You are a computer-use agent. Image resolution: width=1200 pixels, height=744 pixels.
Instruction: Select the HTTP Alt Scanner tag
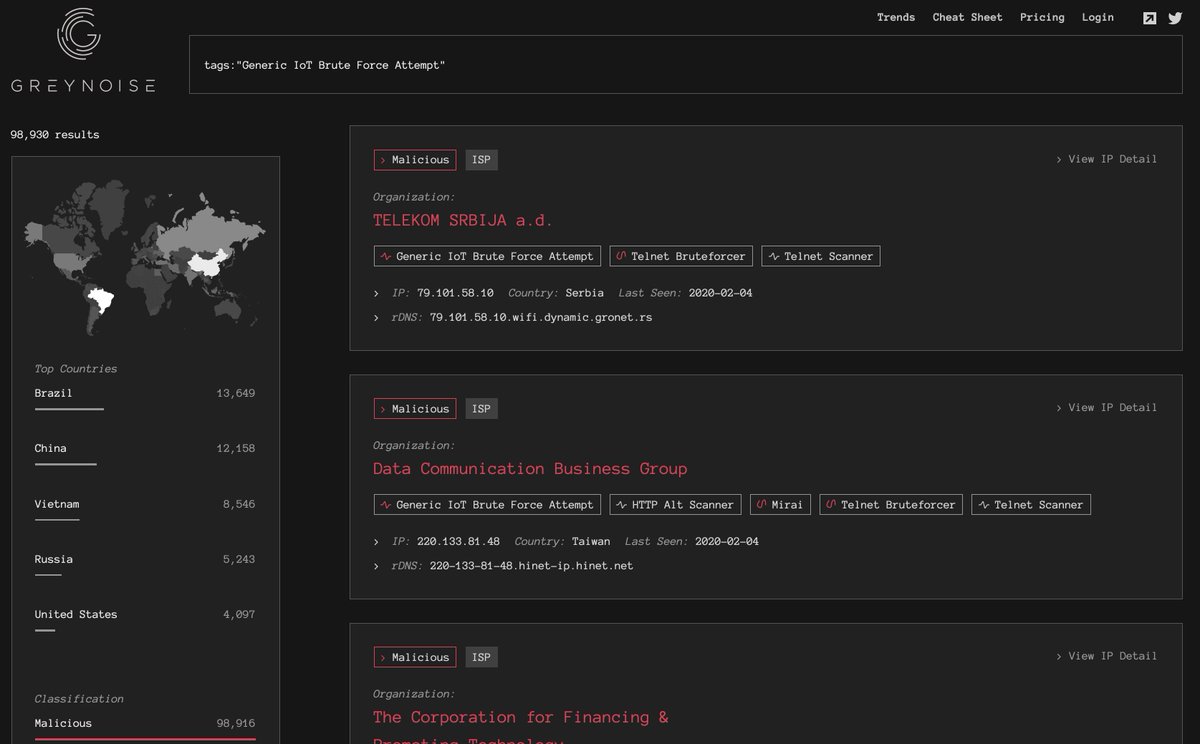pyautogui.click(x=675, y=505)
